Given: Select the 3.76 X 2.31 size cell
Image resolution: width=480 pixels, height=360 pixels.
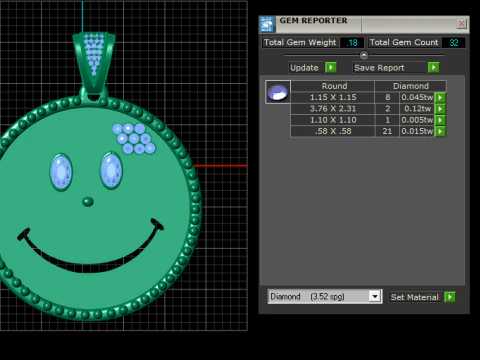Looking at the screenshot, I should [x=333, y=109].
